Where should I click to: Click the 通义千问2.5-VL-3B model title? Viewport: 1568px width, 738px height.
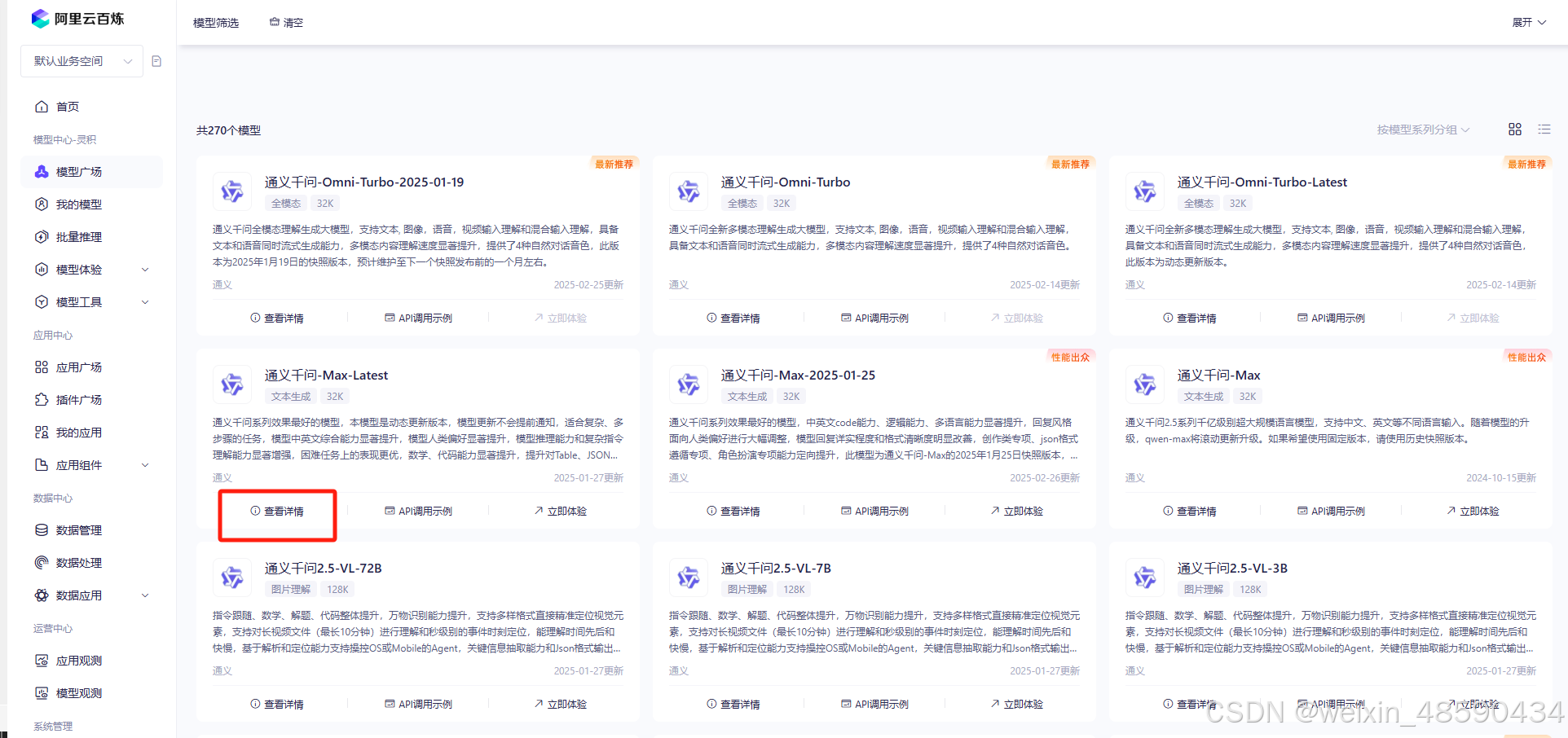[1232, 569]
